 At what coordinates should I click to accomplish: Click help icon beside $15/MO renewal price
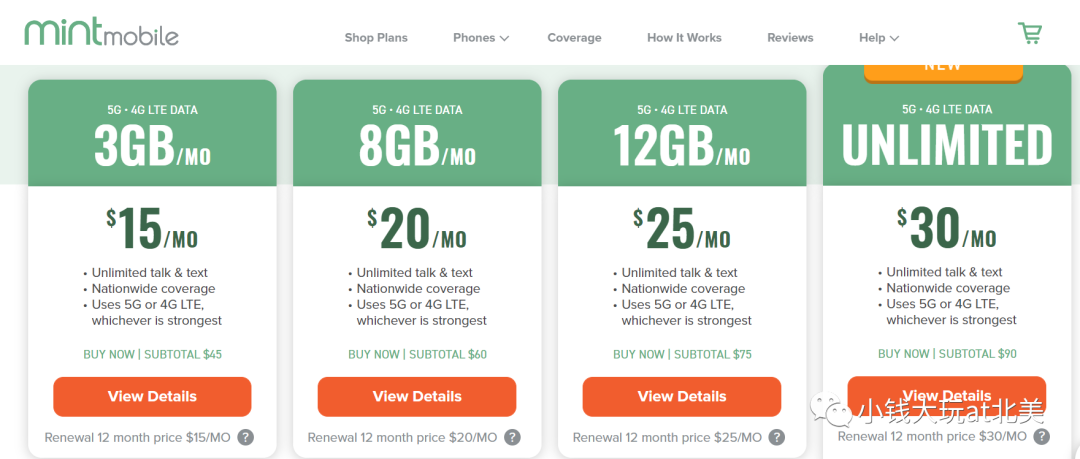coord(246,438)
